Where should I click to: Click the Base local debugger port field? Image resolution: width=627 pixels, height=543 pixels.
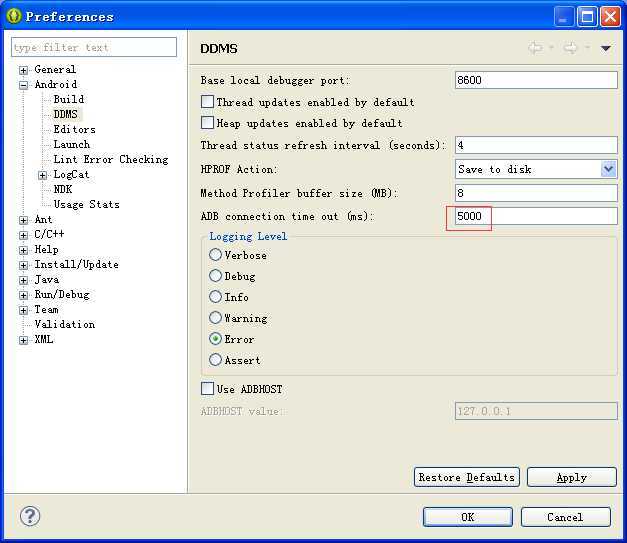tap(536, 80)
